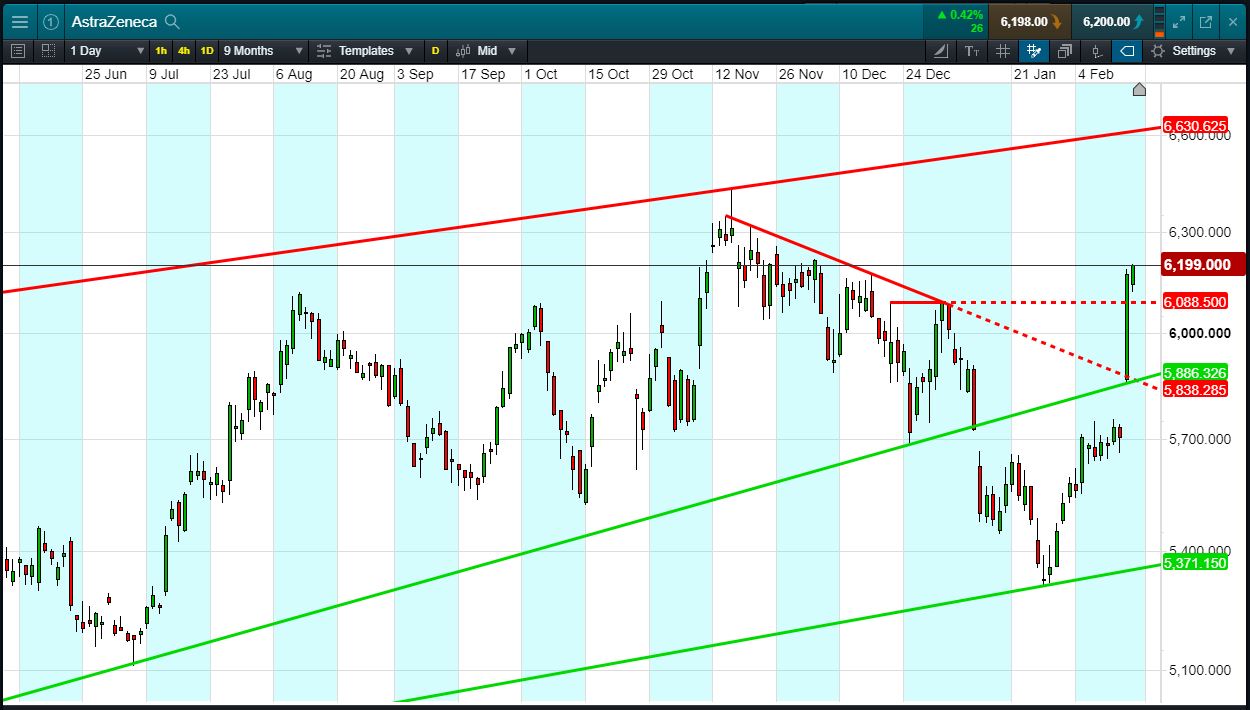Select the 5,838.285 red dashed label
This screenshot has width=1250, height=710.
[x=1194, y=389]
